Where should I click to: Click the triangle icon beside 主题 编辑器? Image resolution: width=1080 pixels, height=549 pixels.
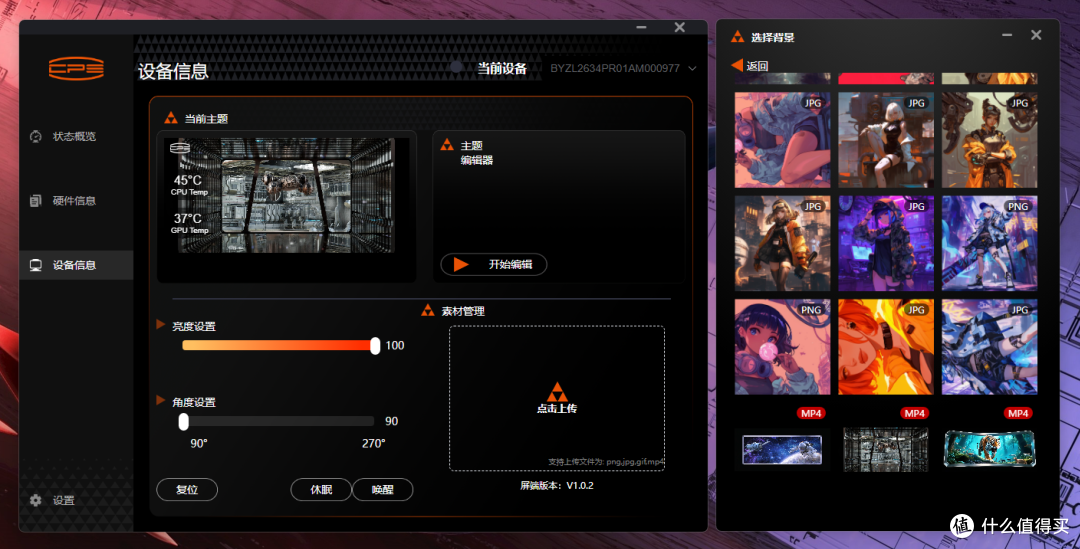coord(447,144)
